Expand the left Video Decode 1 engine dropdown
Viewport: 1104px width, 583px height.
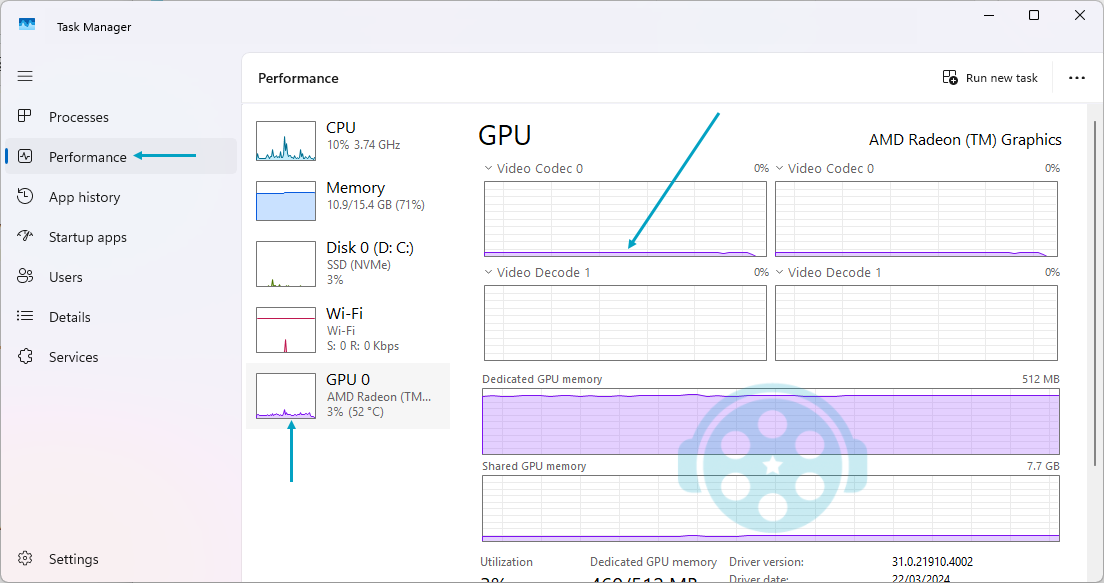click(x=488, y=272)
